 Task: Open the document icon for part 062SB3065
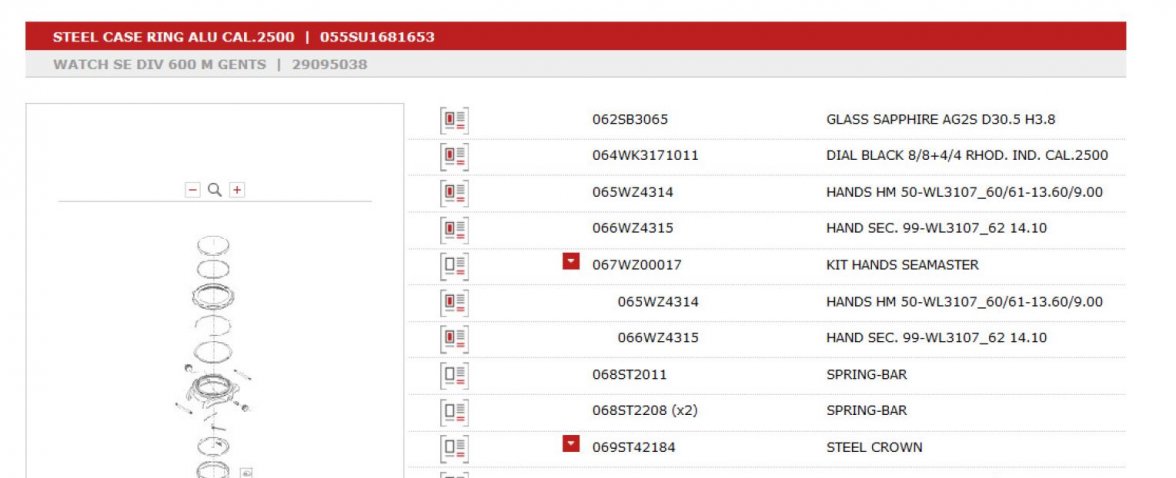[454, 120]
